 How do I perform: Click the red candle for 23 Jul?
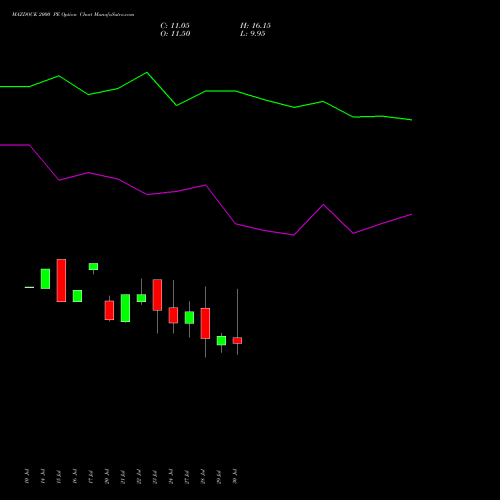(x=157, y=295)
